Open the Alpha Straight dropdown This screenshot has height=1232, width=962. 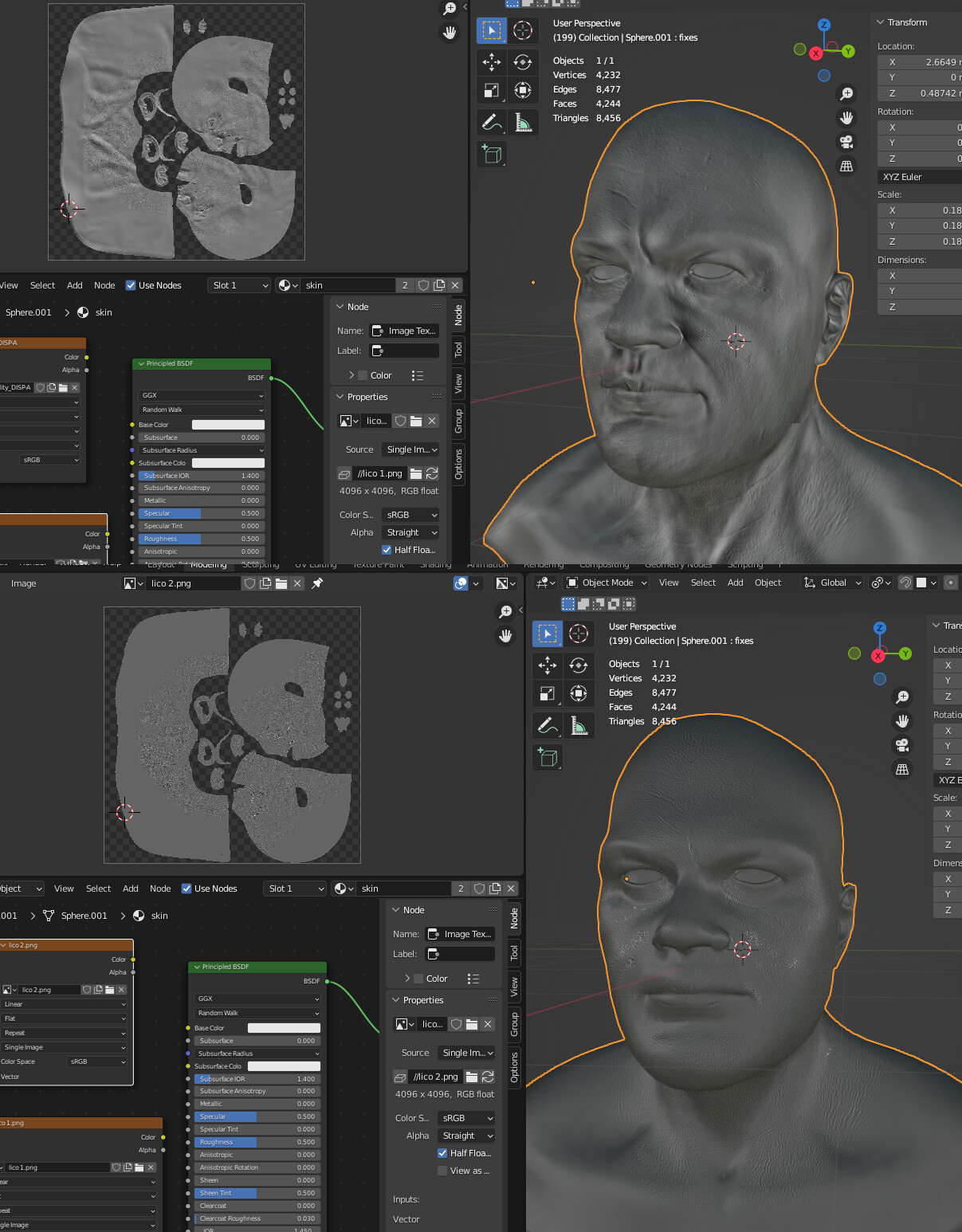coord(410,532)
